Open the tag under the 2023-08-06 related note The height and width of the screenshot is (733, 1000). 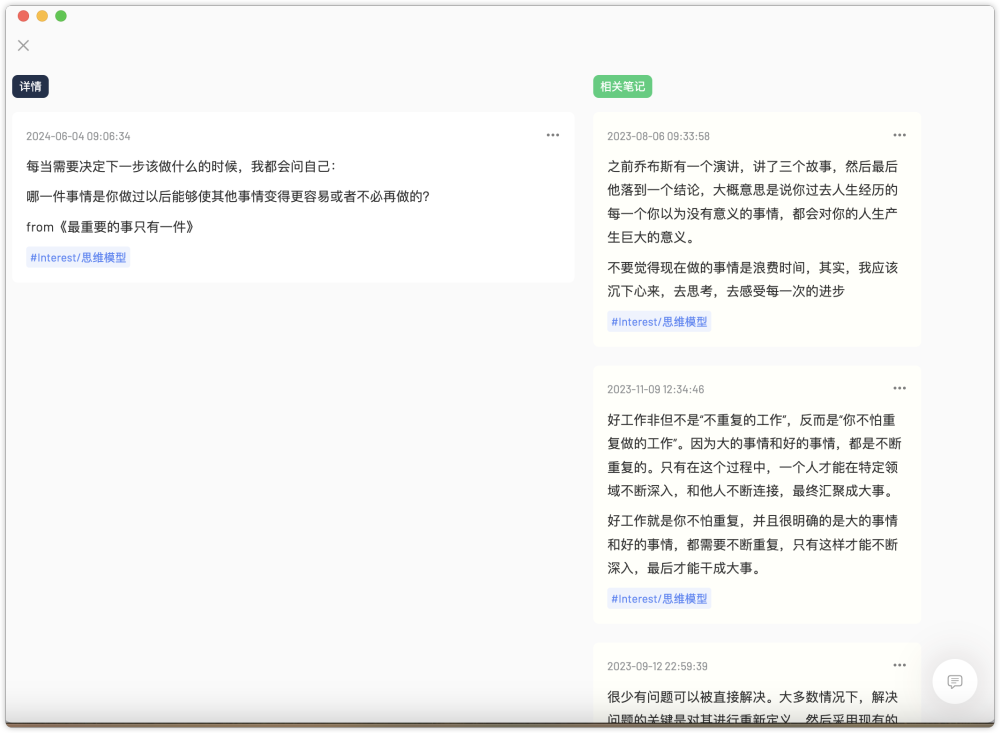659,321
